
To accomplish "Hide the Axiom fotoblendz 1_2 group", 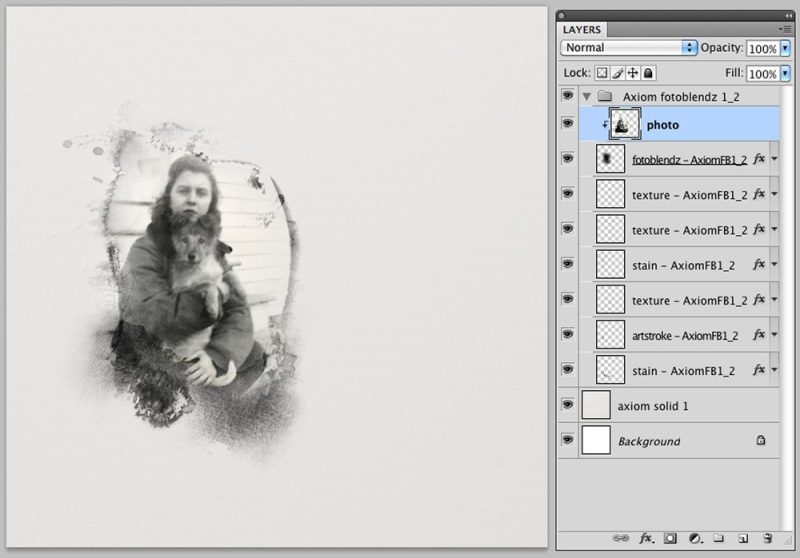I will [x=567, y=95].
